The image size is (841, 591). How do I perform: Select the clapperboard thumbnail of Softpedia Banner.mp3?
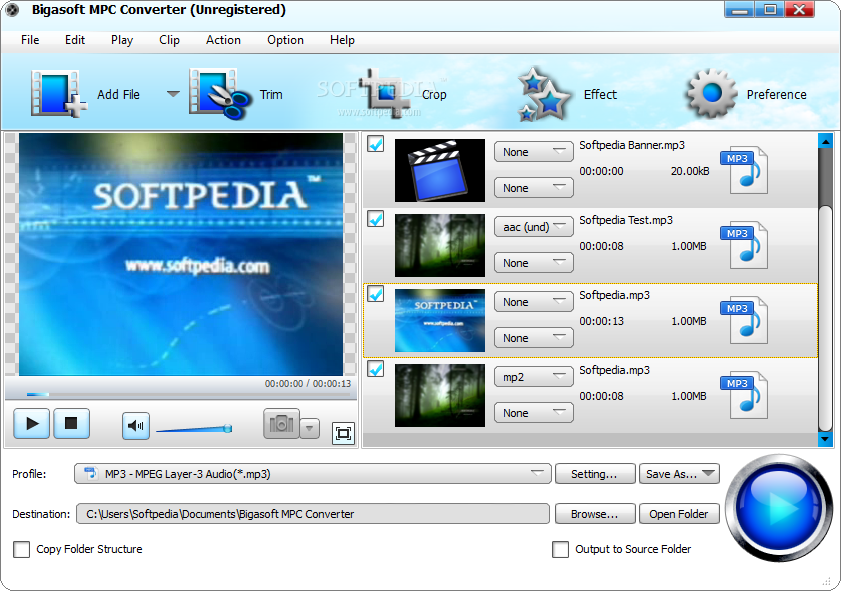(440, 171)
